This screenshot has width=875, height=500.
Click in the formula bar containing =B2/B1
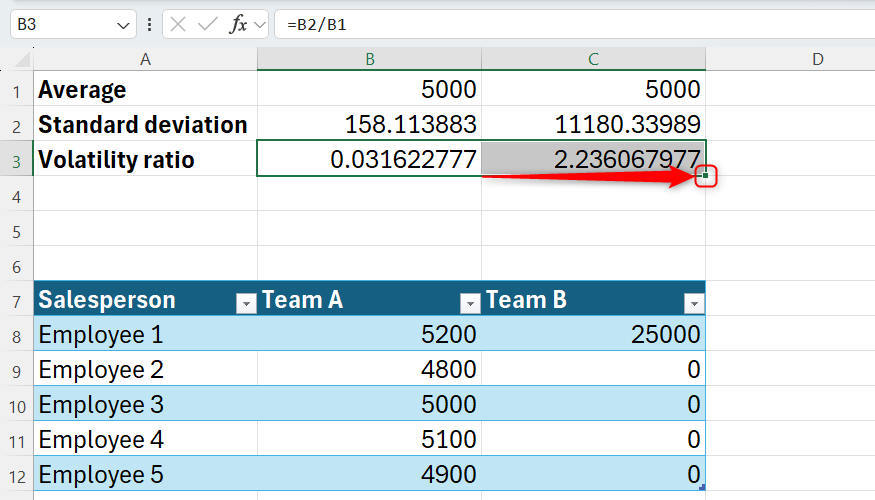point(570,25)
